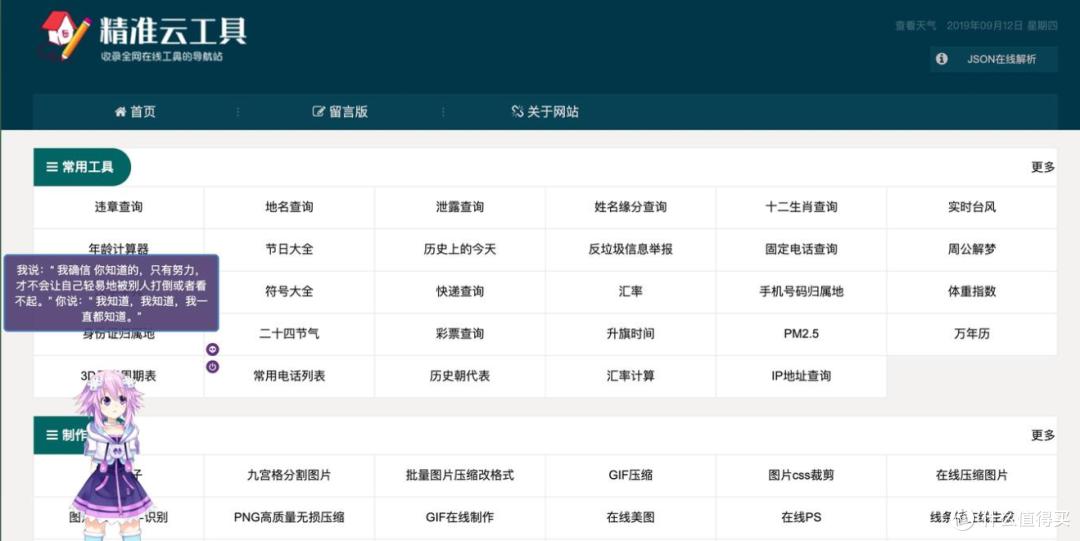Open the 批量图片压缩改格式 tool
1080x541 pixels.
460,475
